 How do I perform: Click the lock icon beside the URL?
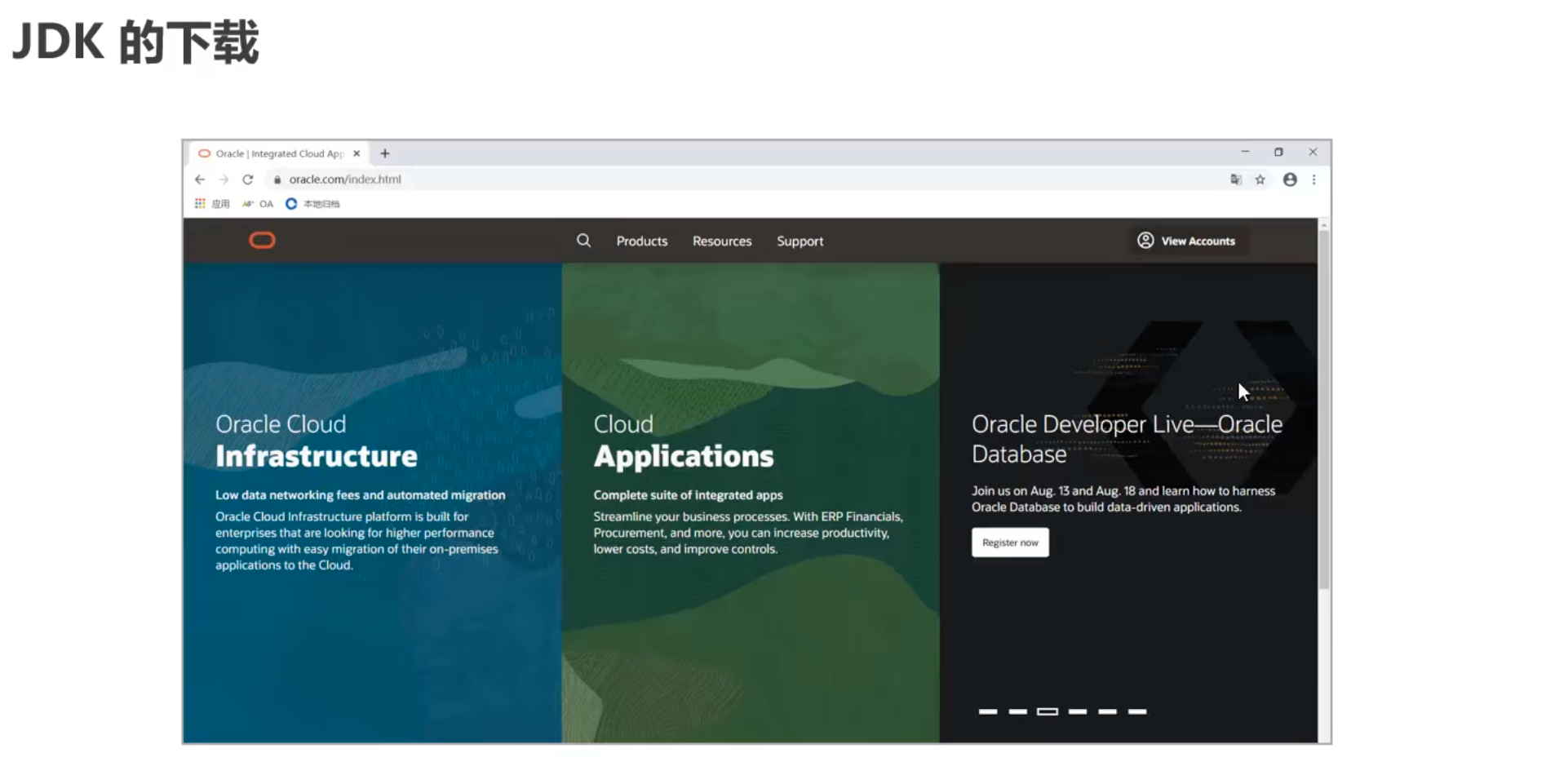click(x=277, y=179)
